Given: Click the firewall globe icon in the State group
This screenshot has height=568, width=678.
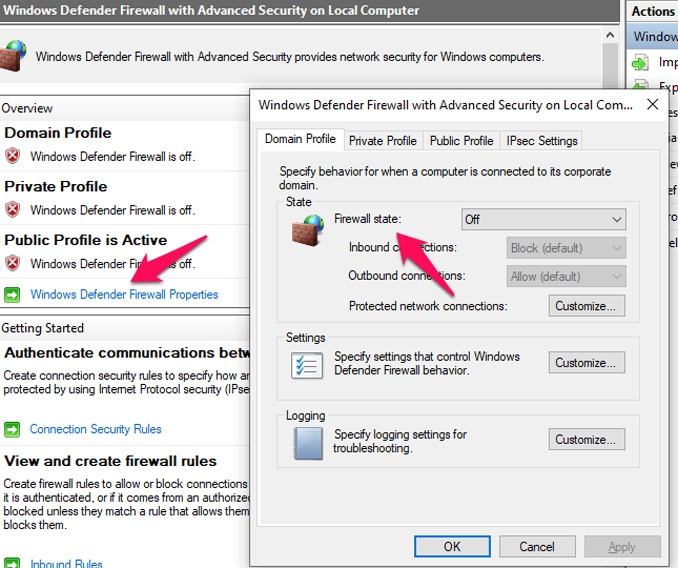Looking at the screenshot, I should [x=307, y=231].
